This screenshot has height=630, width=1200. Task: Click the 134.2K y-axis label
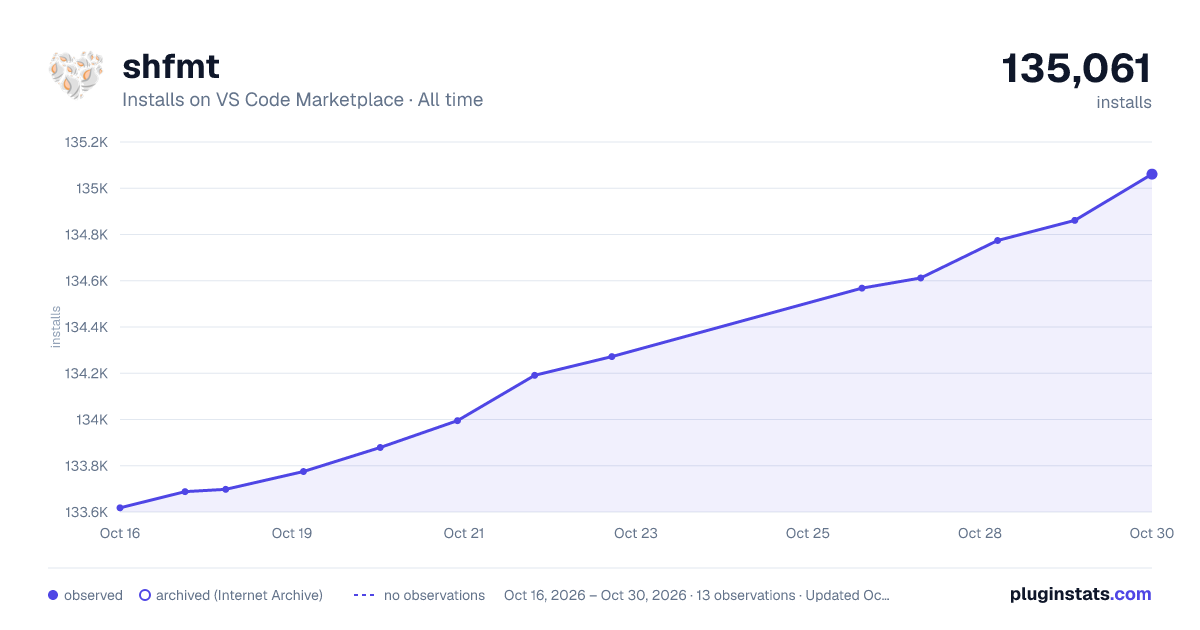point(86,373)
